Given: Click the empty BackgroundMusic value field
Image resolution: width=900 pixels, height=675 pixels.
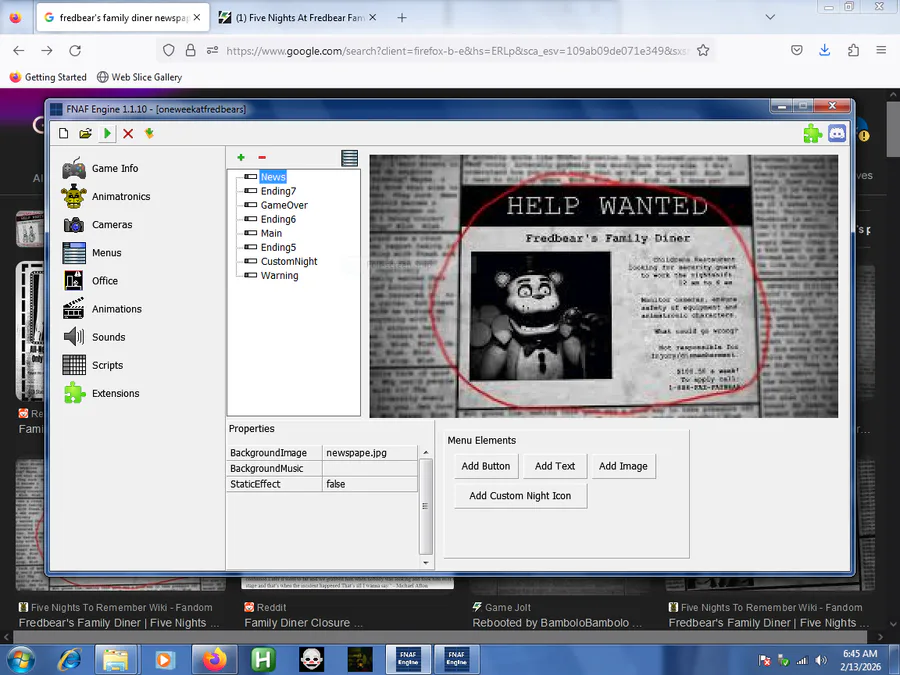Looking at the screenshot, I should pyautogui.click(x=370, y=468).
